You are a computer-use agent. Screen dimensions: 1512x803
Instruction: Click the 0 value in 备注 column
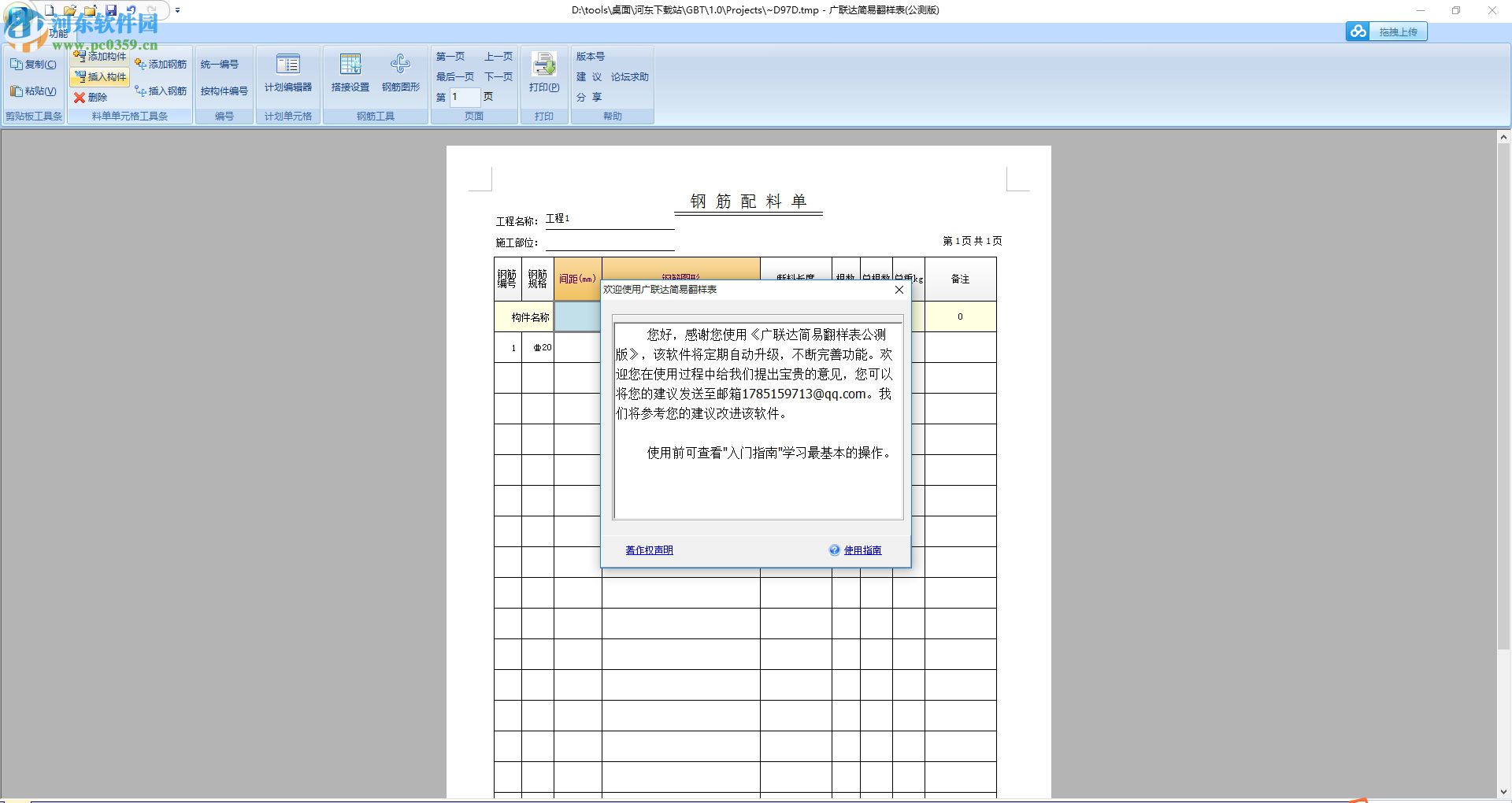(x=960, y=316)
